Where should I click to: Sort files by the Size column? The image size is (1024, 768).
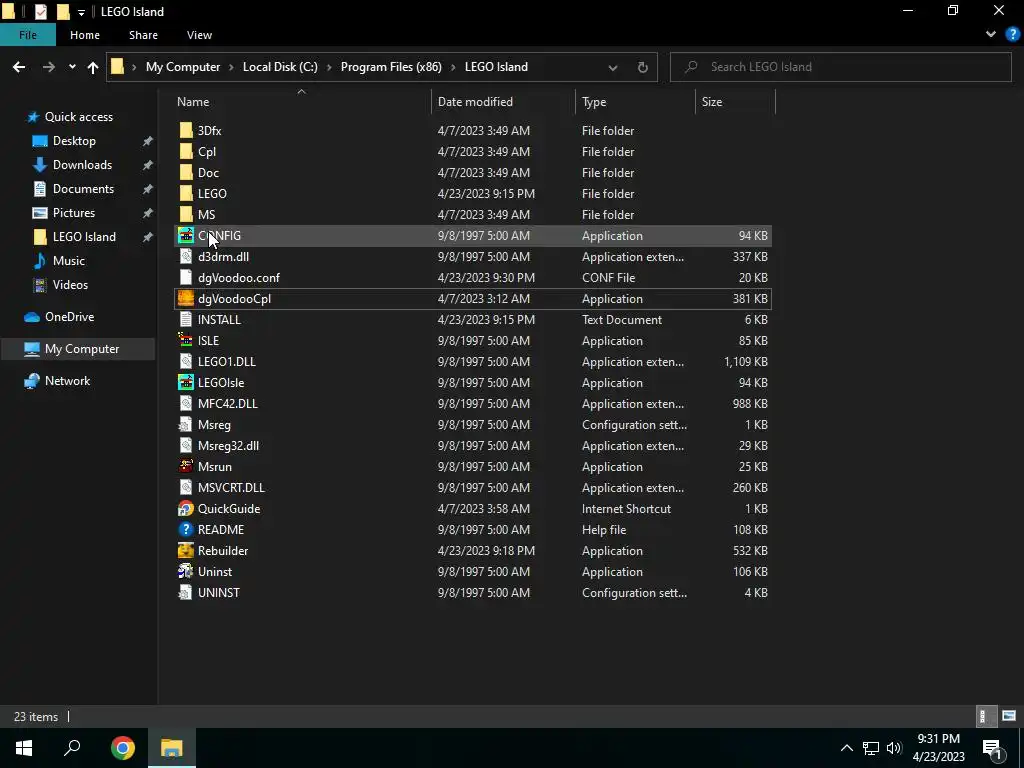[712, 102]
